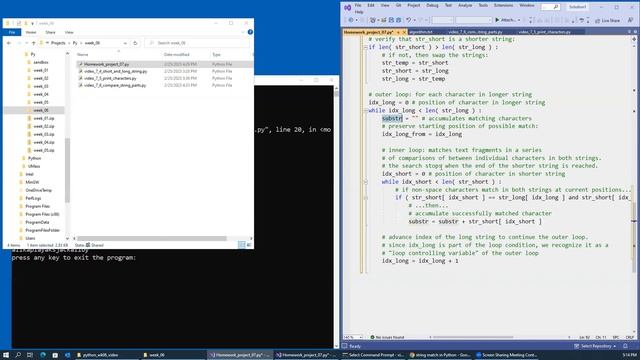Click Explorer Up one level arrow
This screenshot has height=360, width=640.
tap(33, 43)
